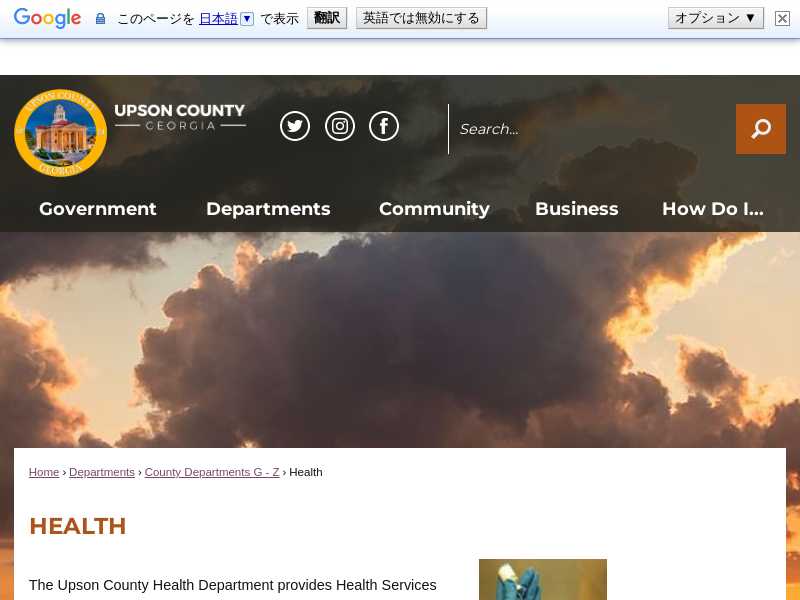Click the Upson County seal logo
This screenshot has height=600, width=800.
[61, 133]
